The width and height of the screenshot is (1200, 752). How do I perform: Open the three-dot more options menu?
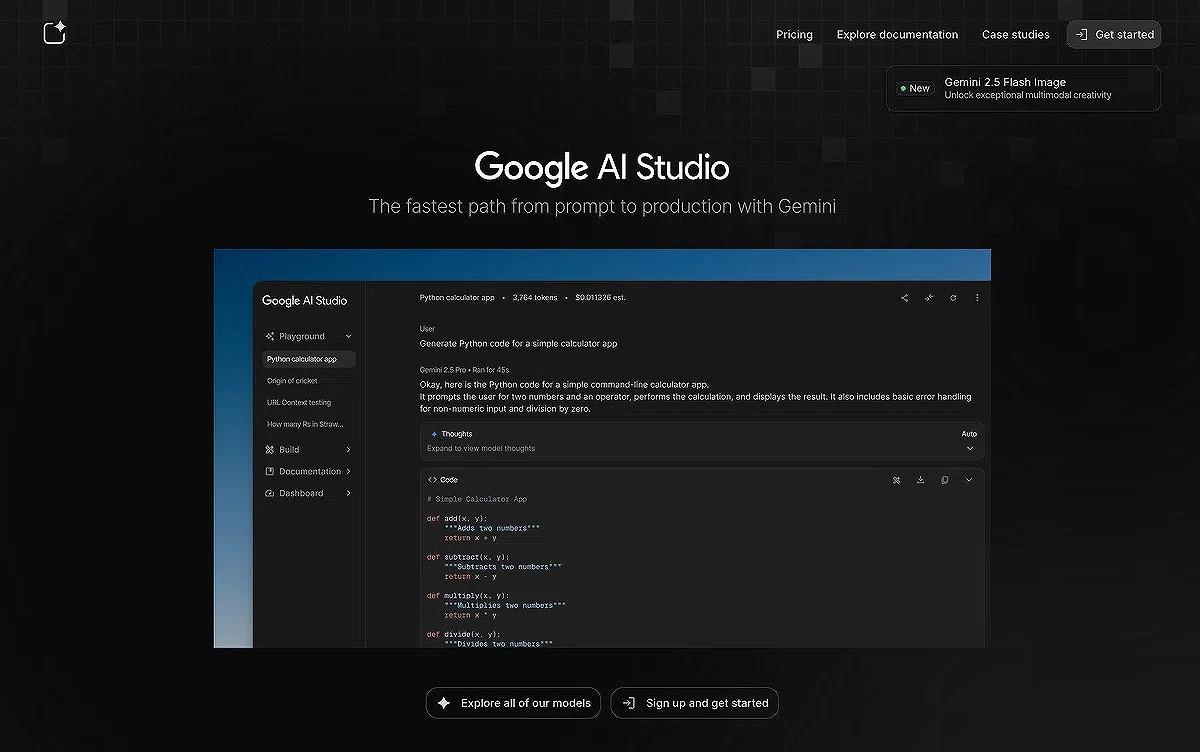coord(977,298)
